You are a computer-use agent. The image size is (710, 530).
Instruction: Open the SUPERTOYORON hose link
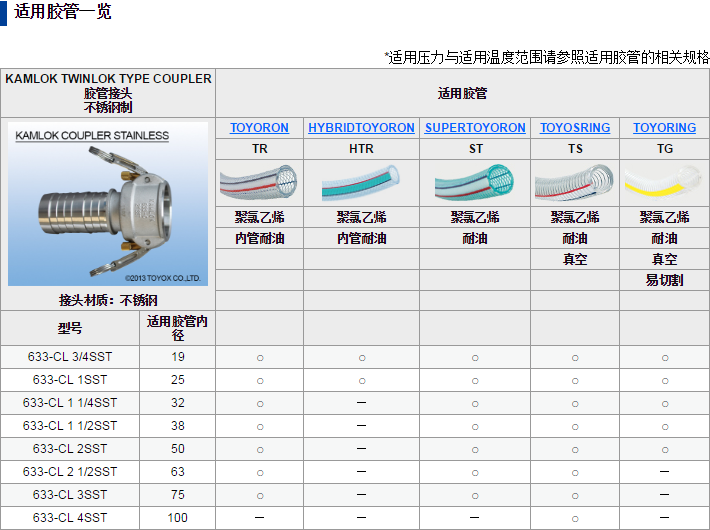tap(475, 128)
